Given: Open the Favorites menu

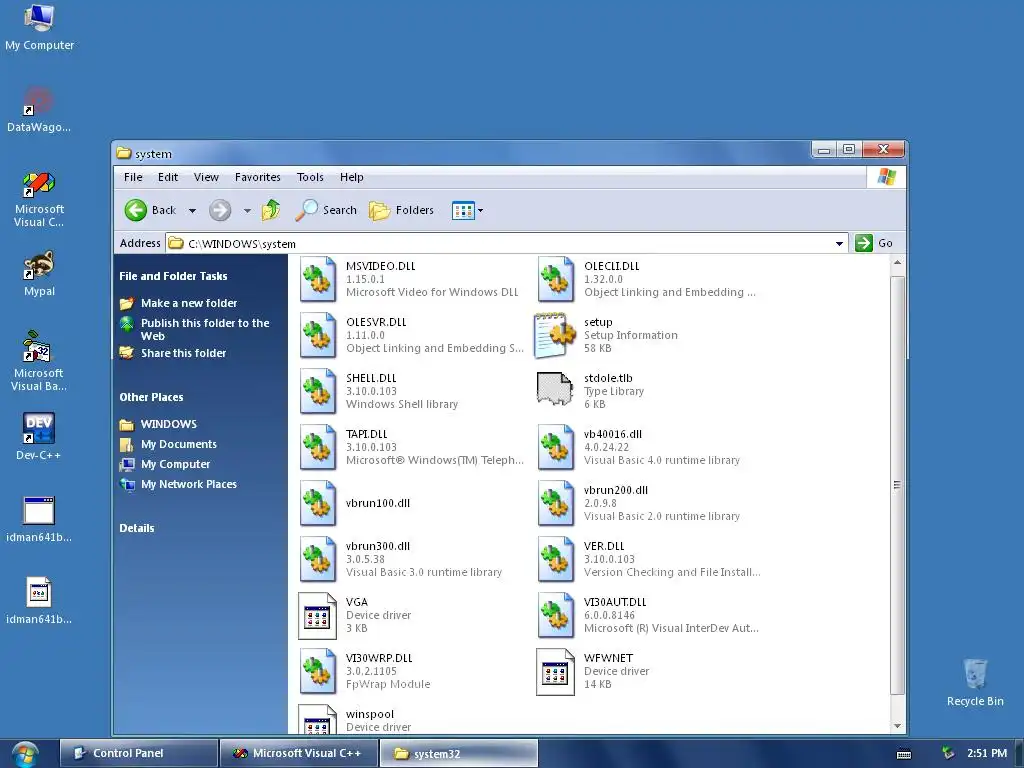Looking at the screenshot, I should coord(258,177).
